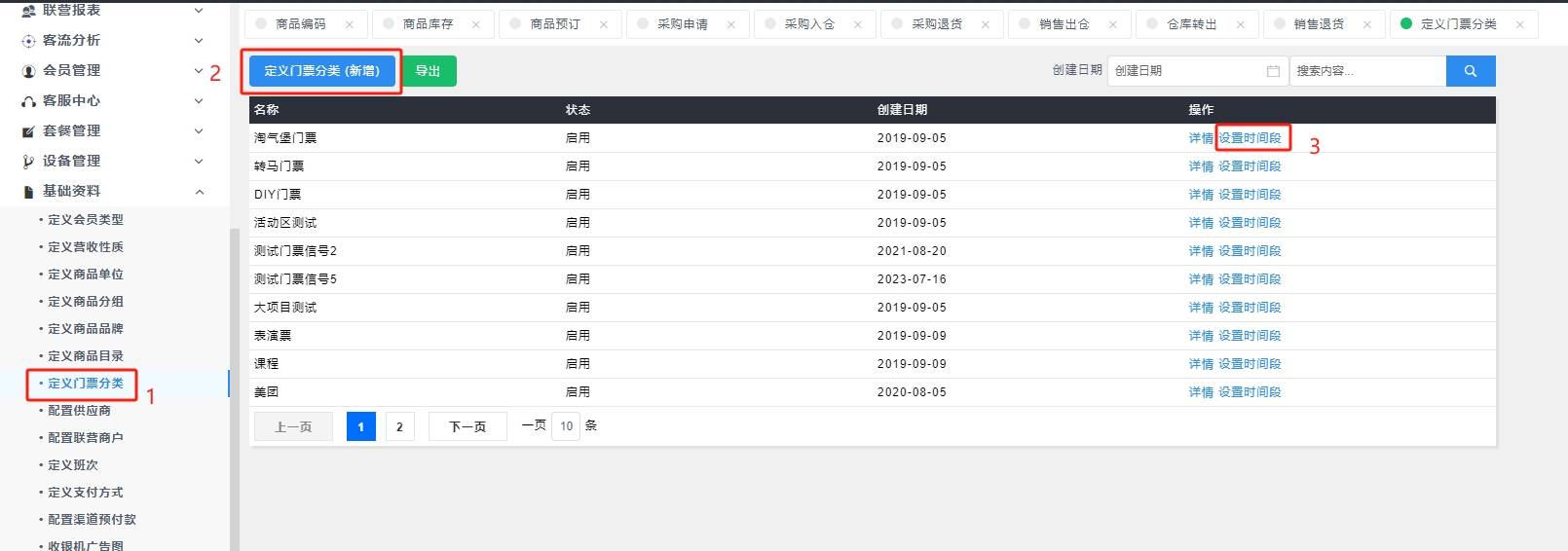Click the 会员管理 sidebar icon
The height and width of the screenshot is (551, 1568).
(28, 71)
